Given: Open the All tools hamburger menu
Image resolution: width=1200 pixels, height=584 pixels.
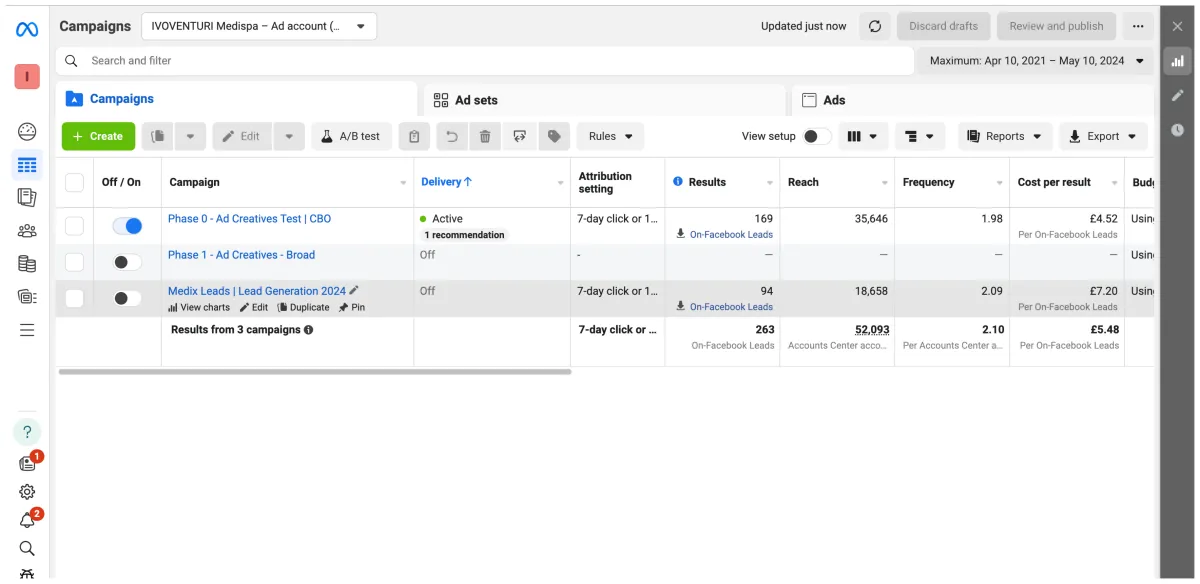Looking at the screenshot, I should [27, 330].
